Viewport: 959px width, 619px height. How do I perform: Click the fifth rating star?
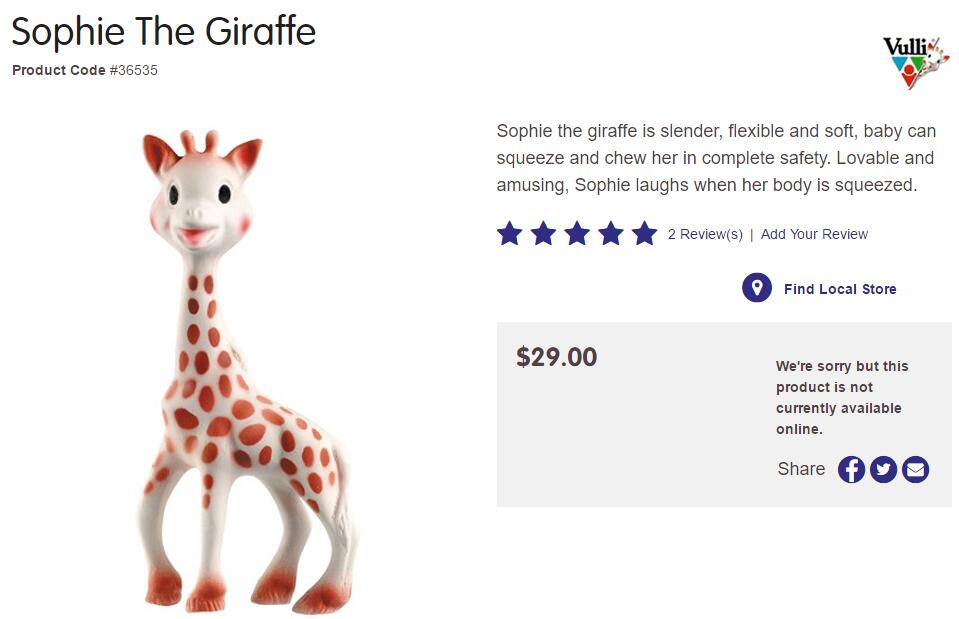coord(644,234)
